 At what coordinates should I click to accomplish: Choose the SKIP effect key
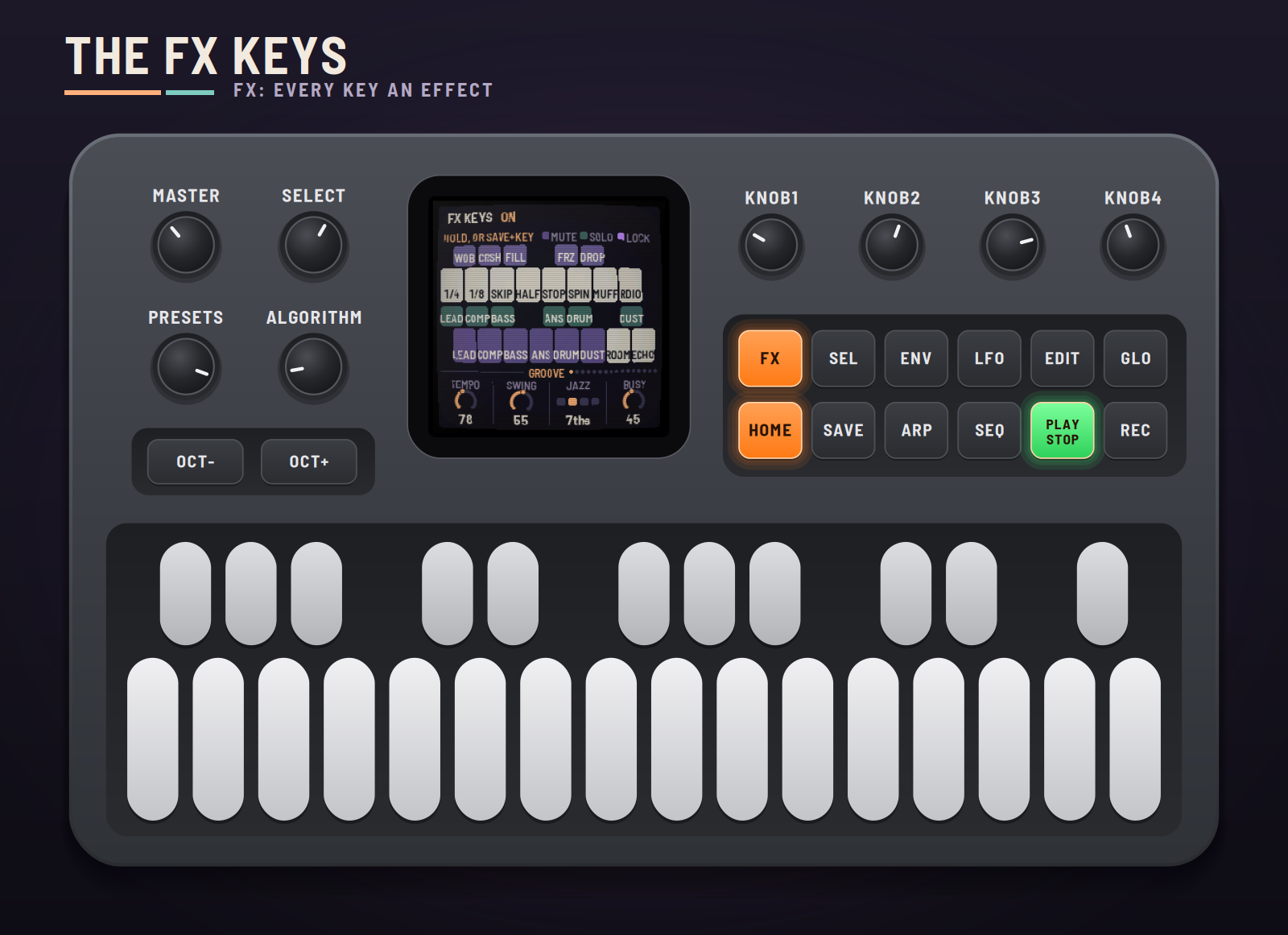[x=502, y=285]
